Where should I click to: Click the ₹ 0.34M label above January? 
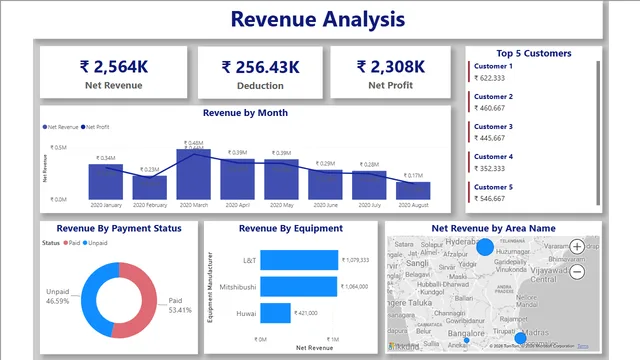(x=106, y=158)
